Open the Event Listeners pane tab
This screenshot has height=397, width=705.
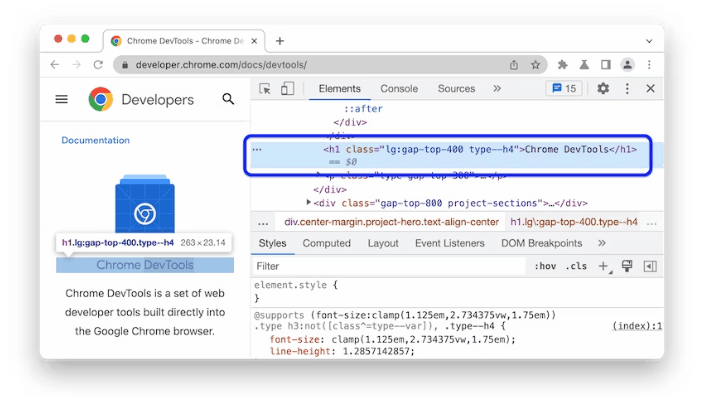pos(450,243)
